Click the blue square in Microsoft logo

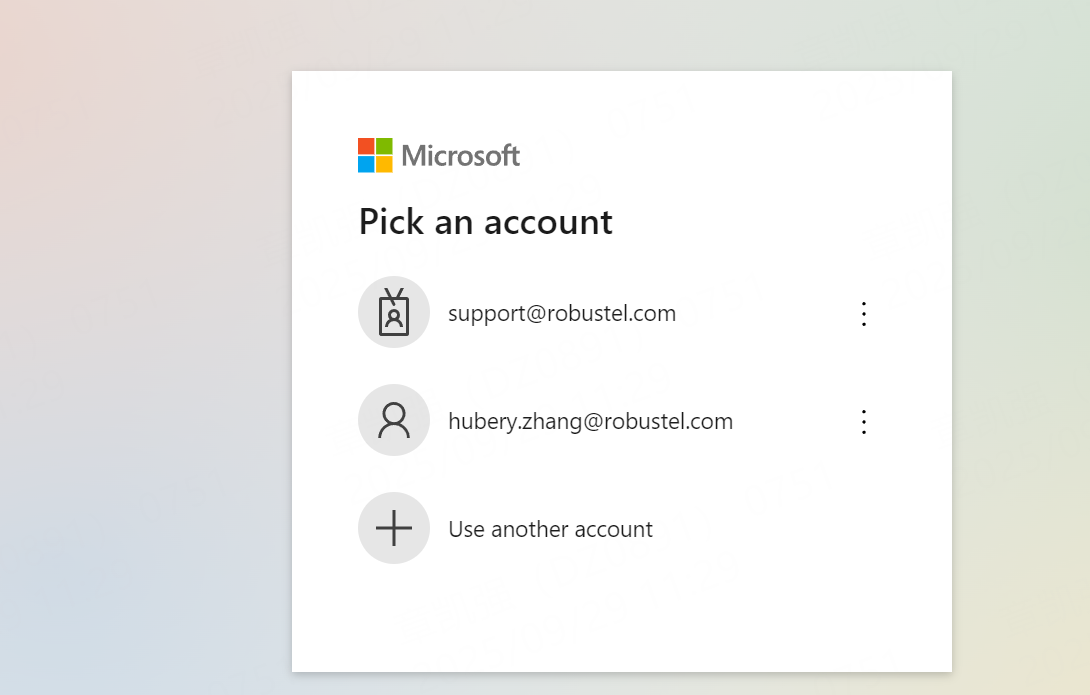[366, 164]
